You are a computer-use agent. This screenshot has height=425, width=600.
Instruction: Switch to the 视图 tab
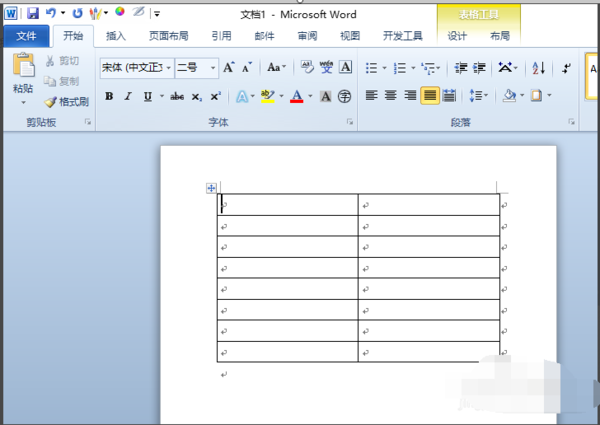(x=350, y=36)
